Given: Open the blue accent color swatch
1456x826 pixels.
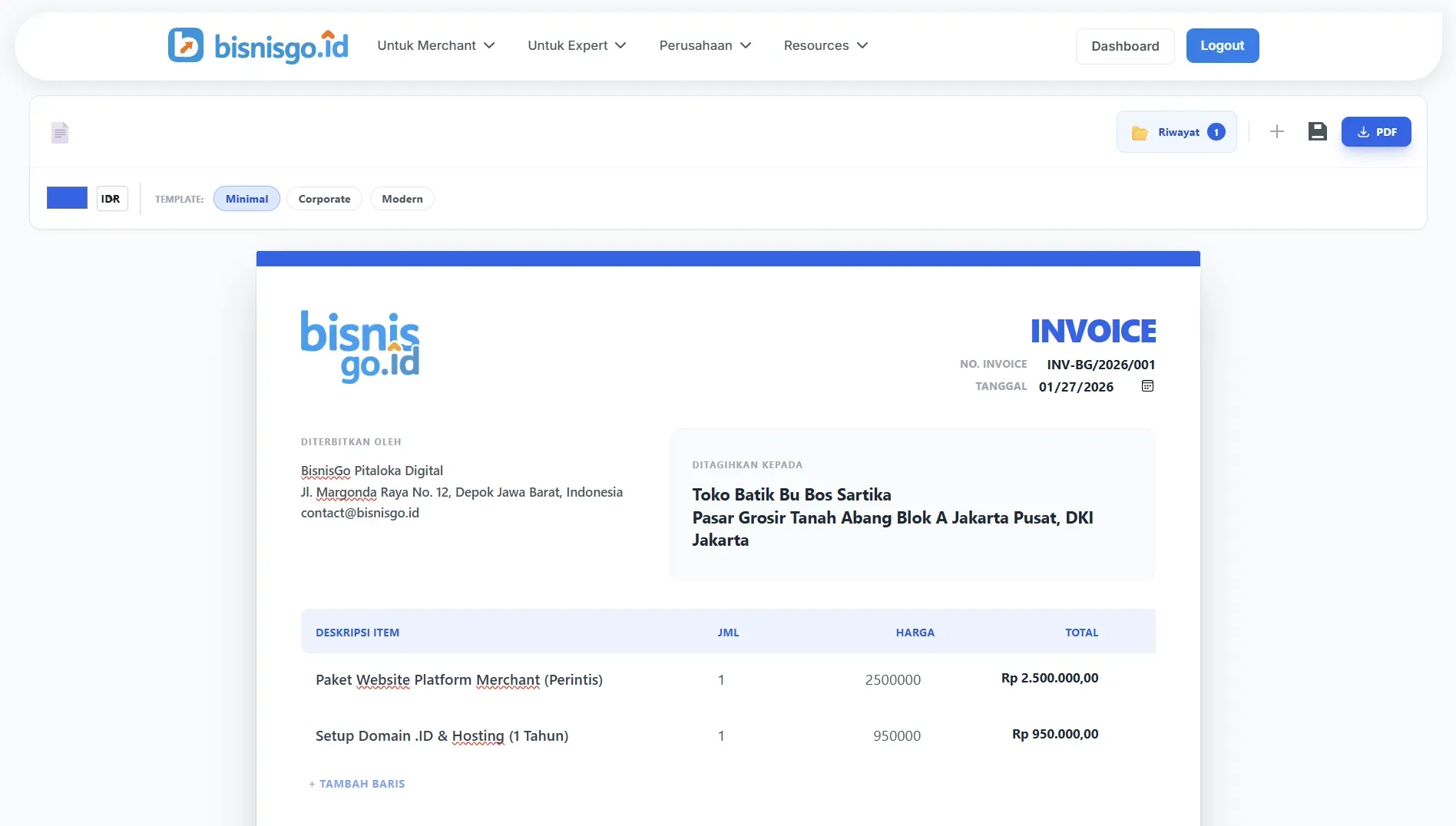Looking at the screenshot, I should [67, 198].
